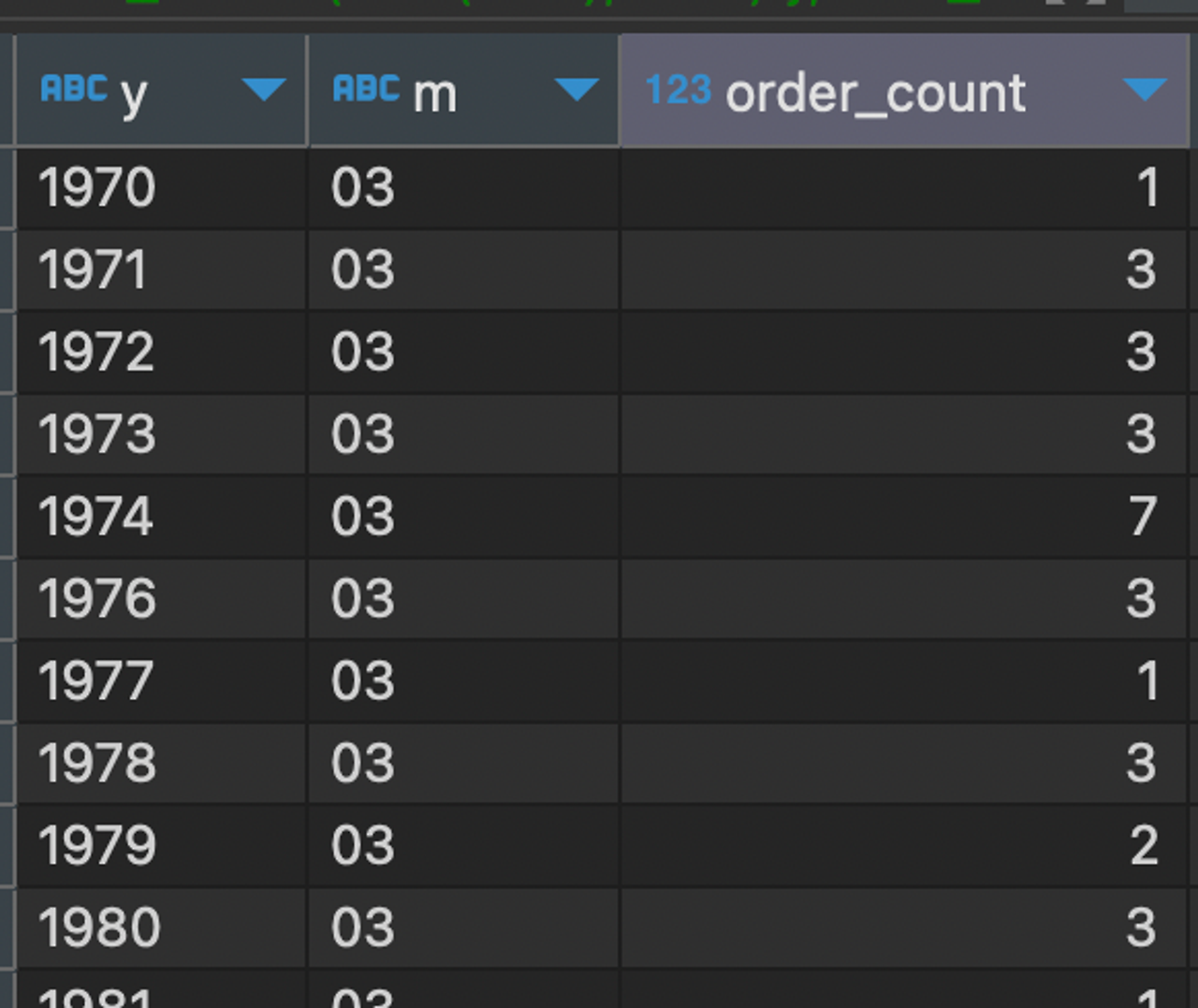Image resolution: width=1198 pixels, height=1008 pixels.
Task: Open the y column filter dropdown arrow
Action: [263, 90]
